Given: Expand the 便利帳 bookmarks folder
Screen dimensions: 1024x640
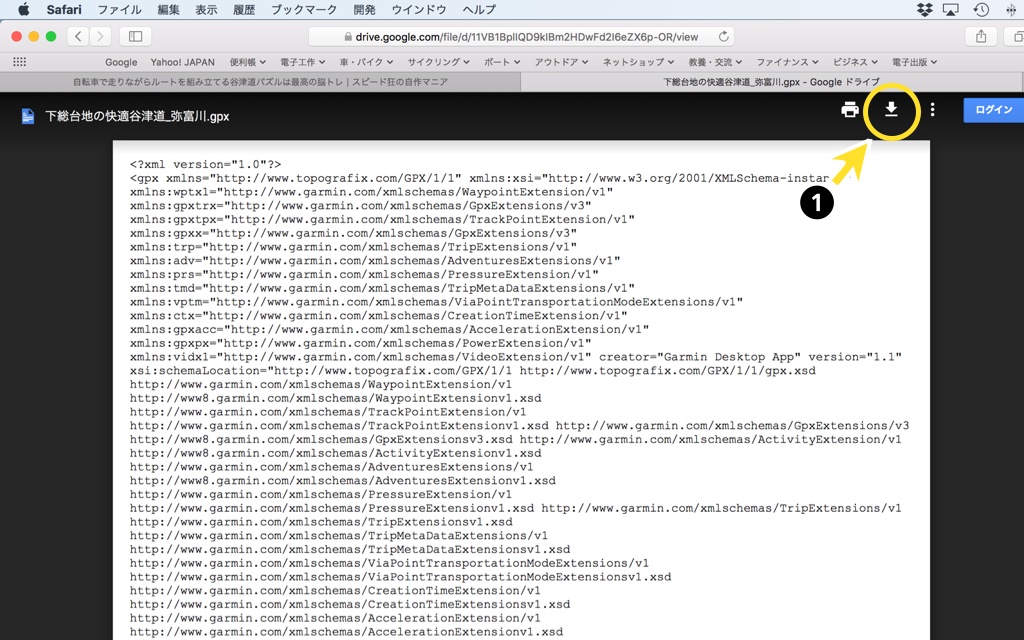Looking at the screenshot, I should [248, 62].
